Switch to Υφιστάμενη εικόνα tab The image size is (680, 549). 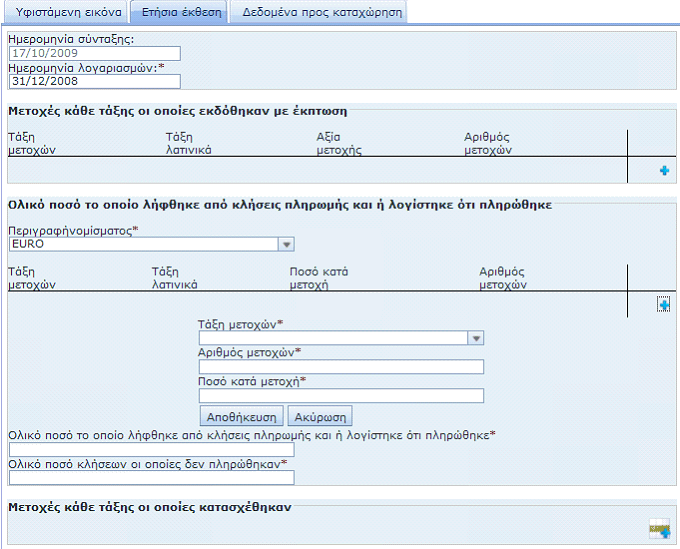coord(68,12)
